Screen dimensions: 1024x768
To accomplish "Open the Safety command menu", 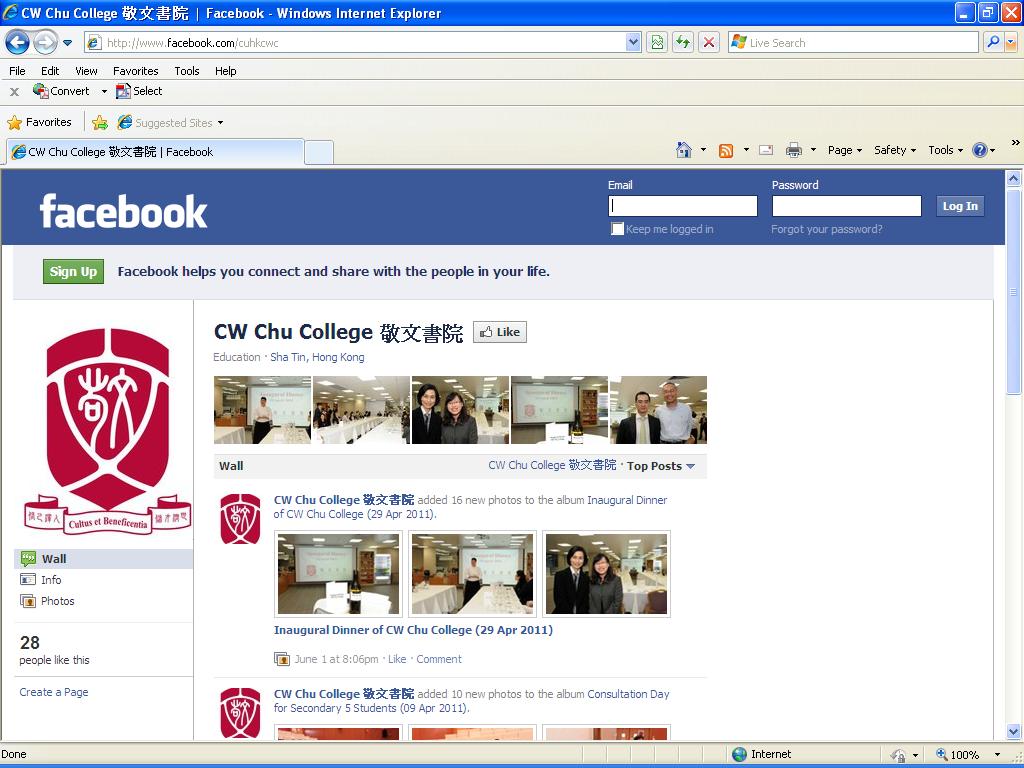I will 895,150.
